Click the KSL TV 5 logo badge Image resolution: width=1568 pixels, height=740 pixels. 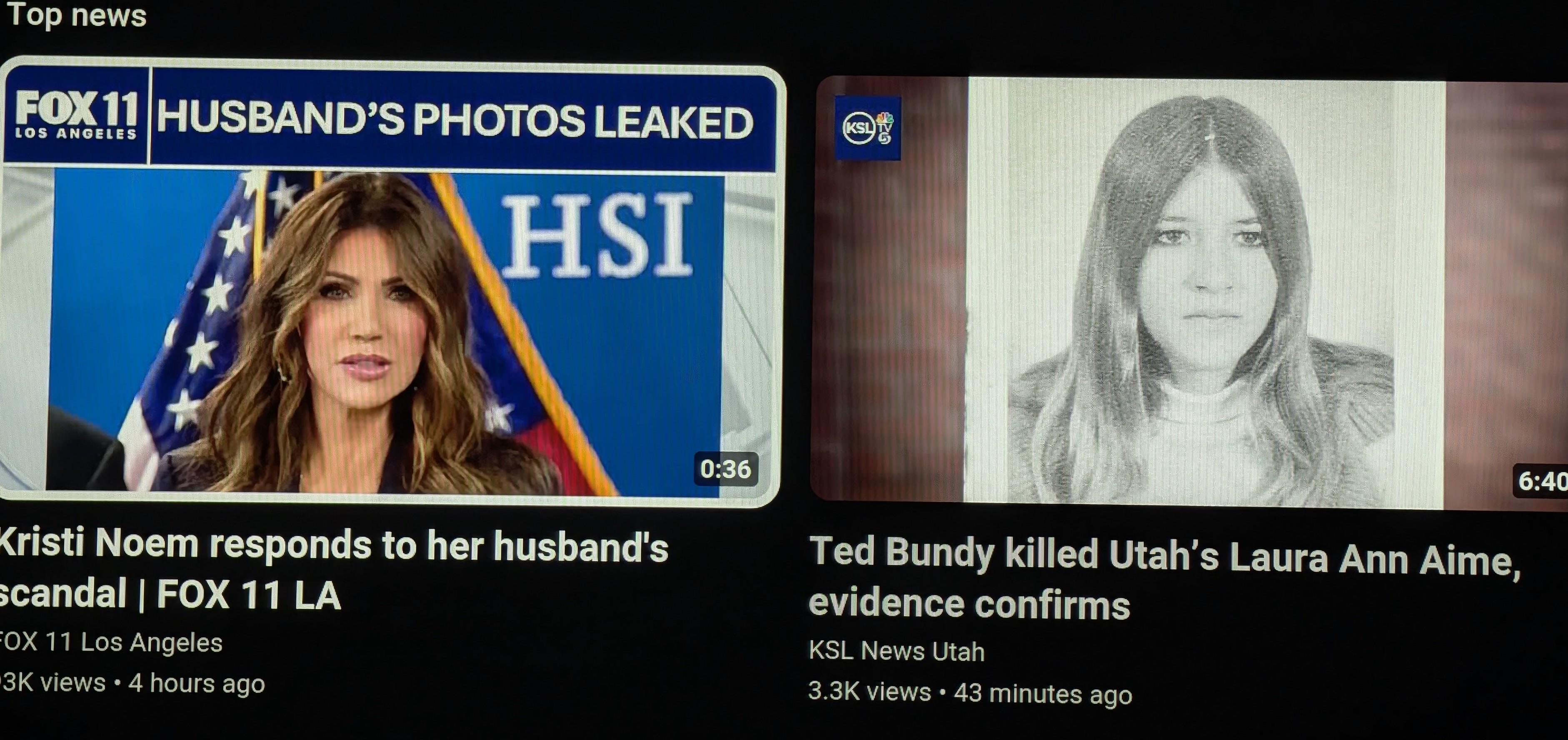click(867, 128)
